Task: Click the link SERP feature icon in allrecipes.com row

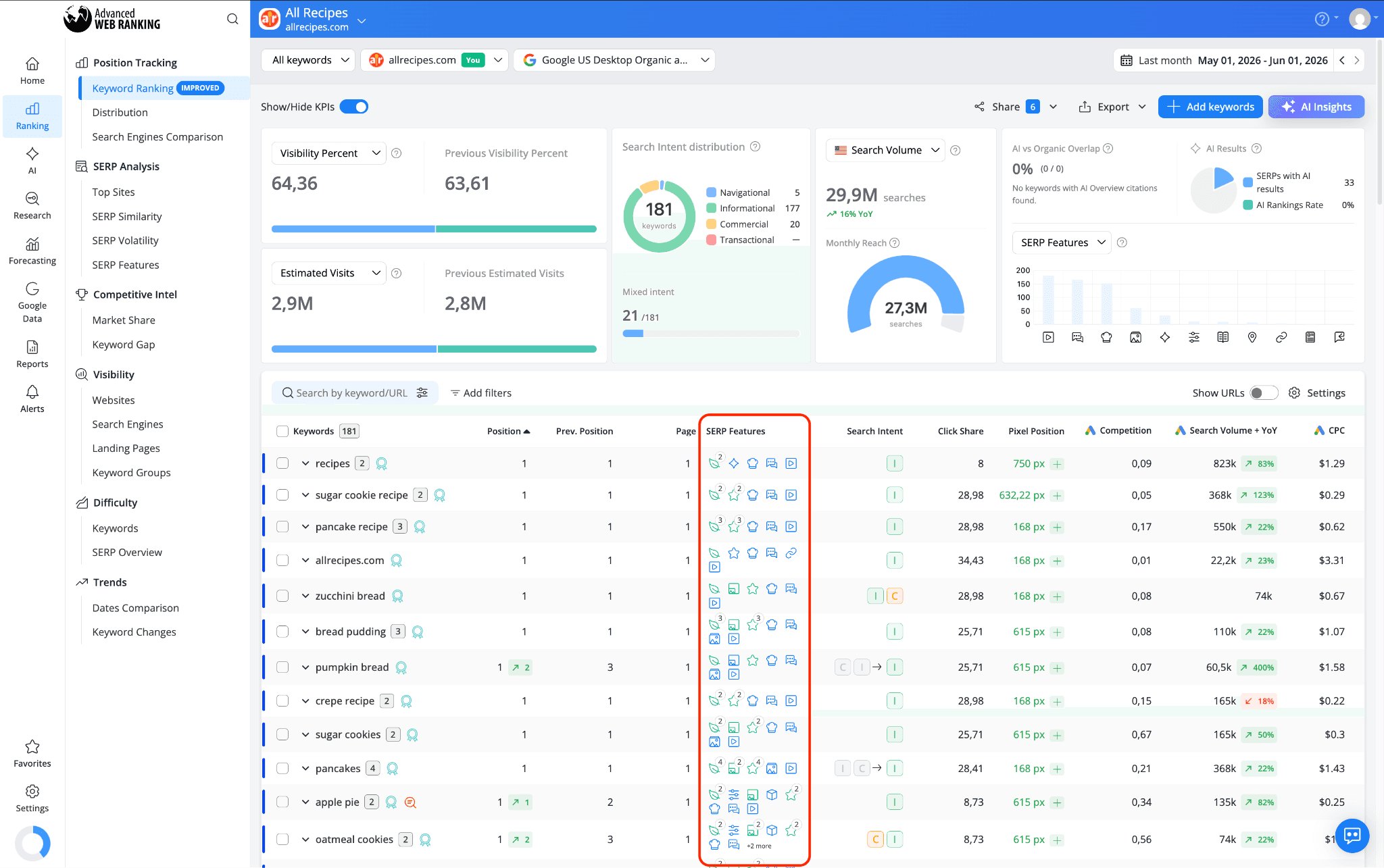Action: tap(791, 553)
